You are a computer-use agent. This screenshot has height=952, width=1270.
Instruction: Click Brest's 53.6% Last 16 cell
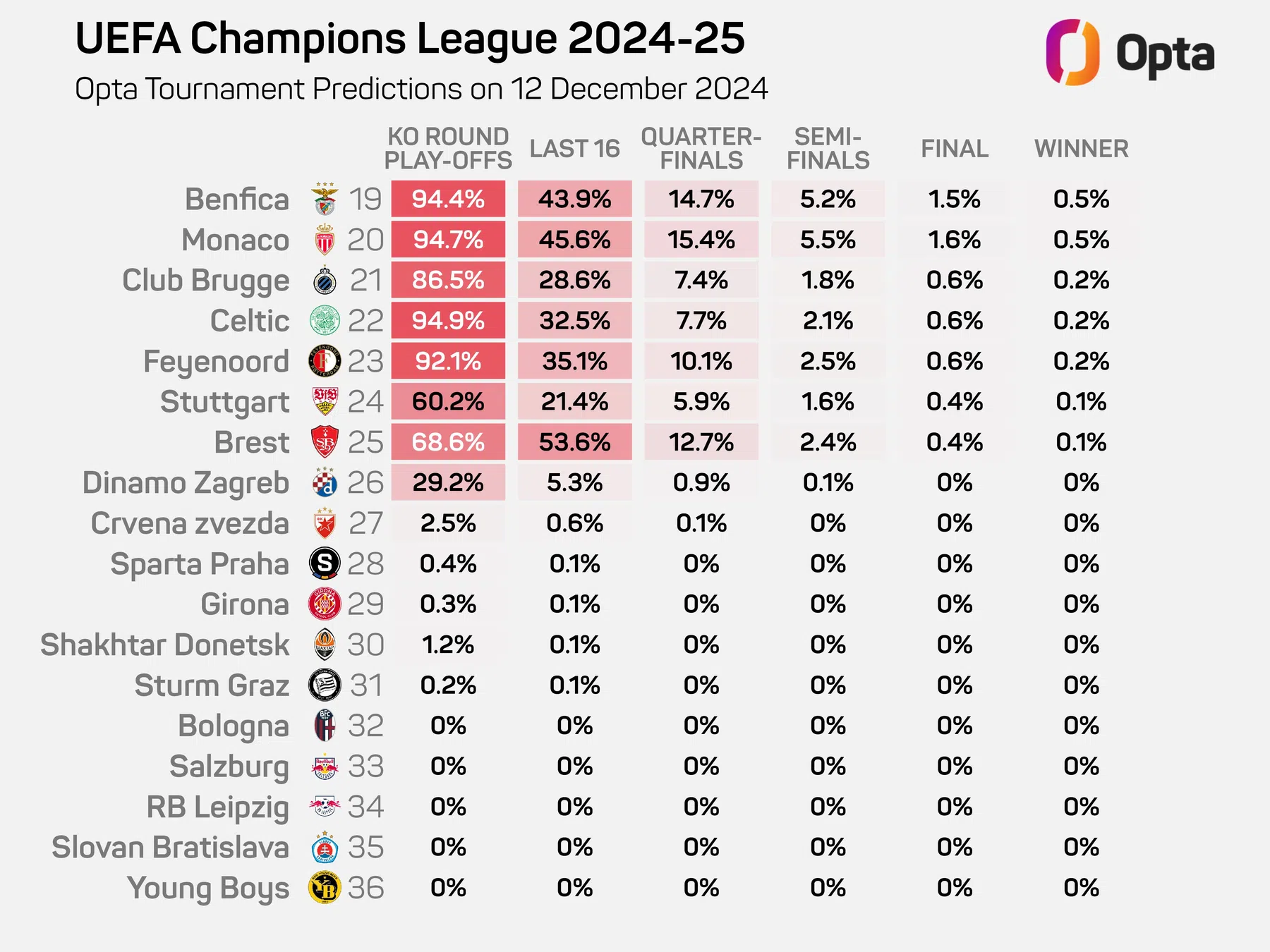click(x=574, y=442)
